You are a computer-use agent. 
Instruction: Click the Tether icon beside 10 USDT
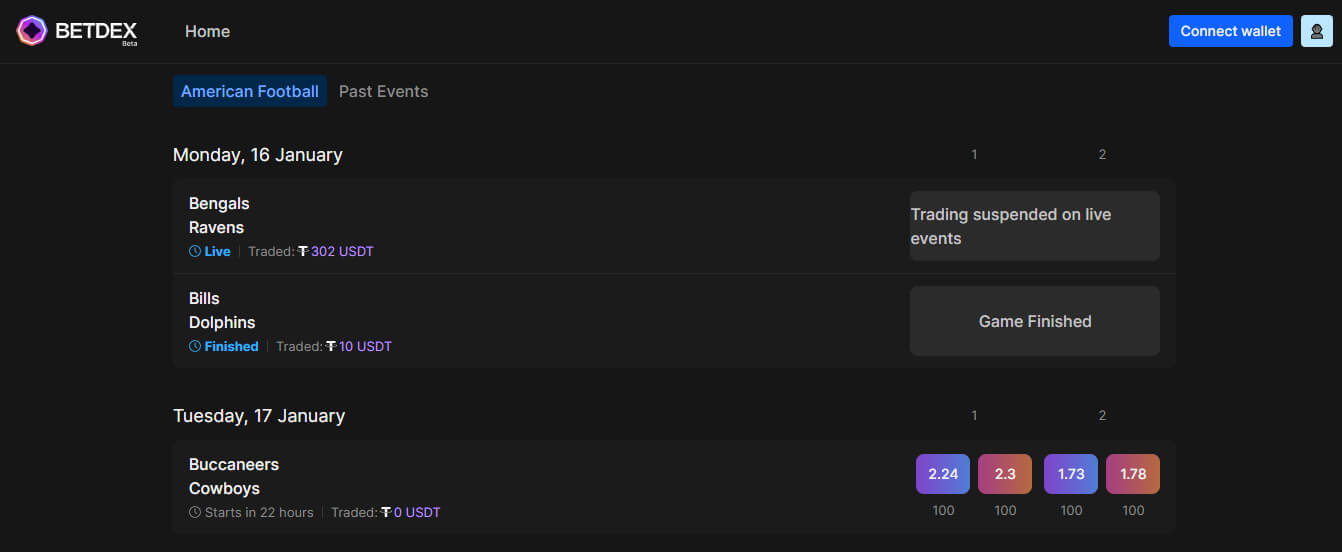point(331,347)
